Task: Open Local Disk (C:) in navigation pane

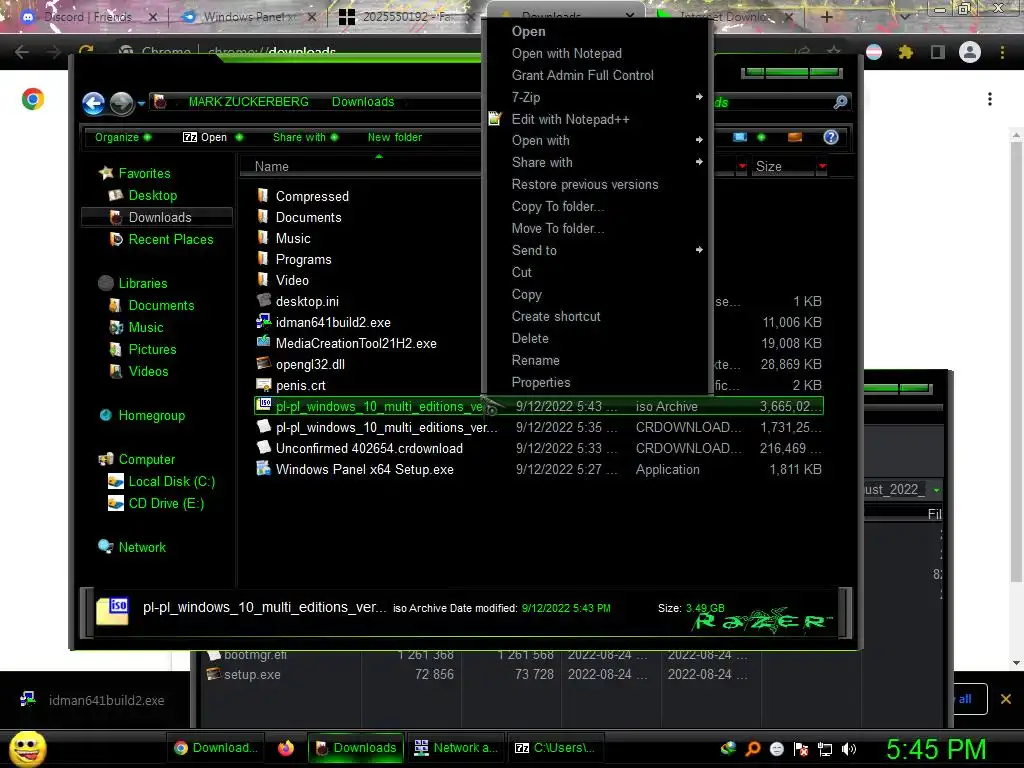Action: click(x=162, y=481)
